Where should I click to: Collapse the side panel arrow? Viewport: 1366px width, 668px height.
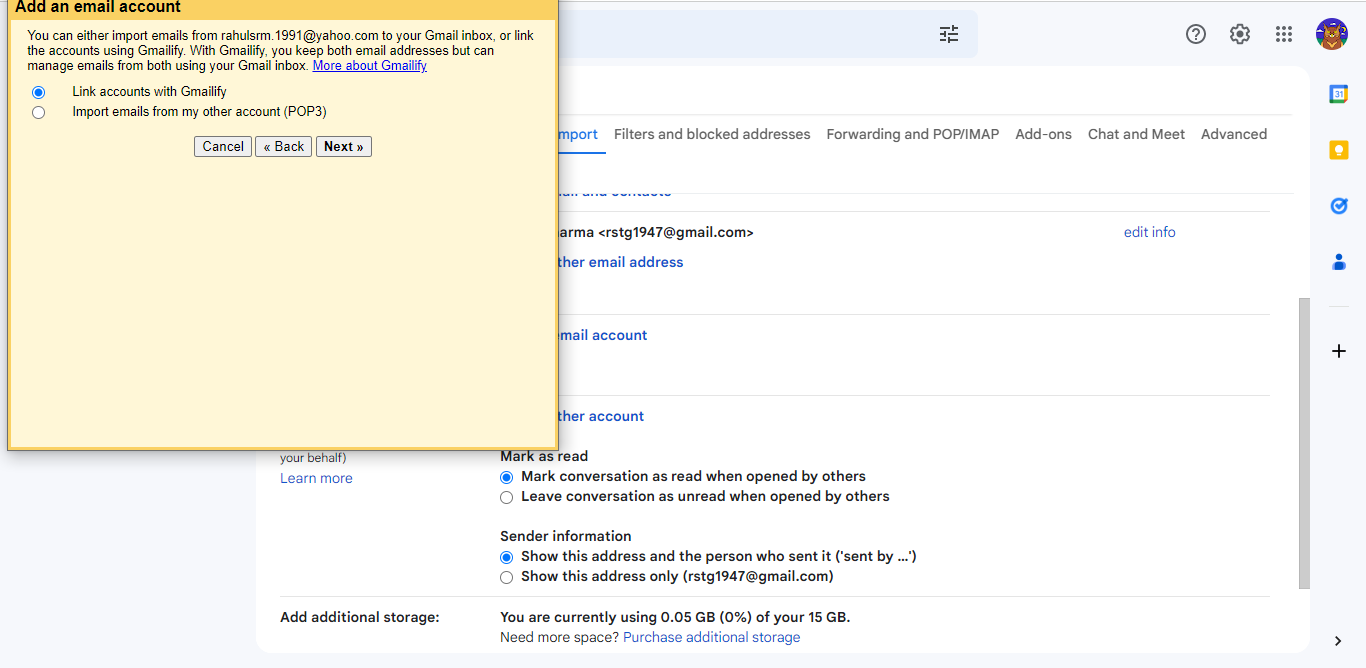(x=1339, y=641)
